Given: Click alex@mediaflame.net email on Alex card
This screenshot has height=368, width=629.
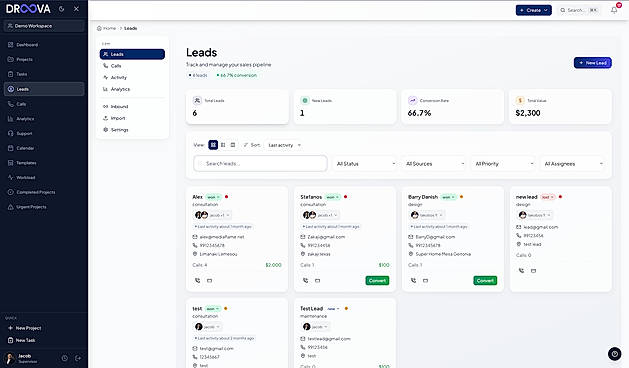Looking at the screenshot, I should [222, 237].
